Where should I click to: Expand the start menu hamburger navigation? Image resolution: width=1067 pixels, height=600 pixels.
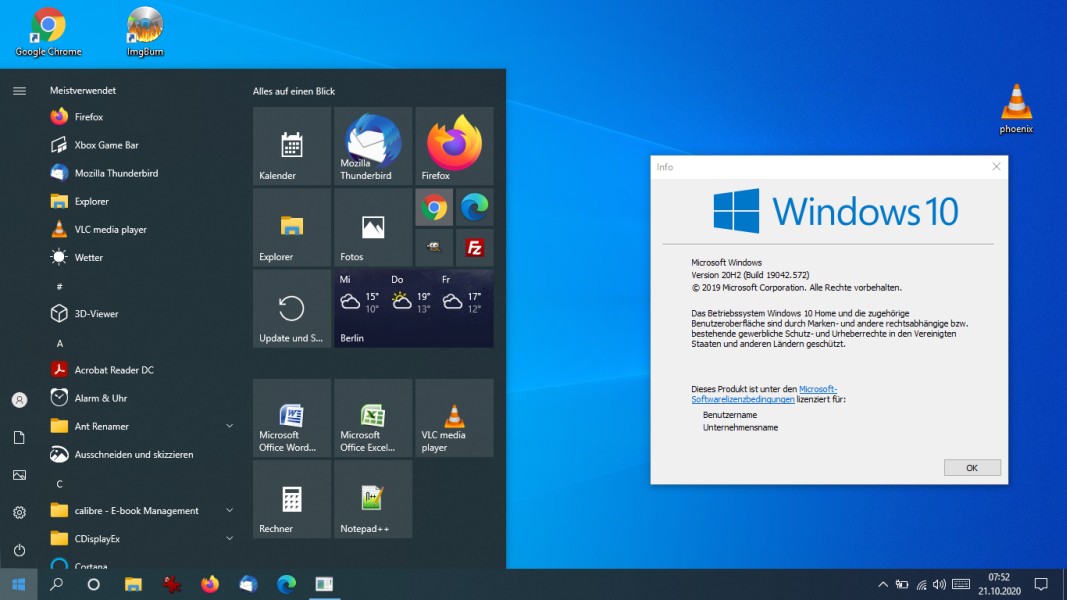[19, 90]
